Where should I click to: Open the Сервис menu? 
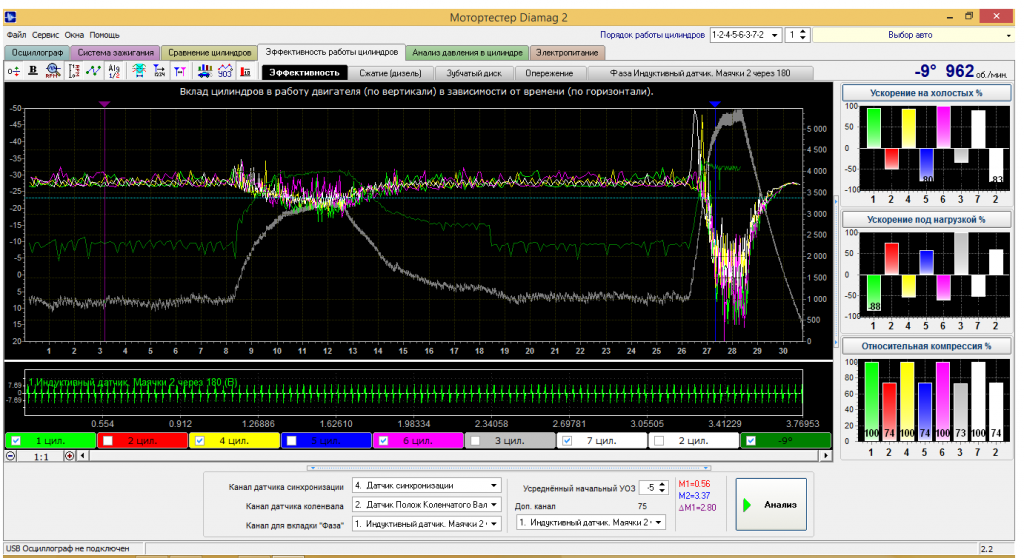coord(46,35)
